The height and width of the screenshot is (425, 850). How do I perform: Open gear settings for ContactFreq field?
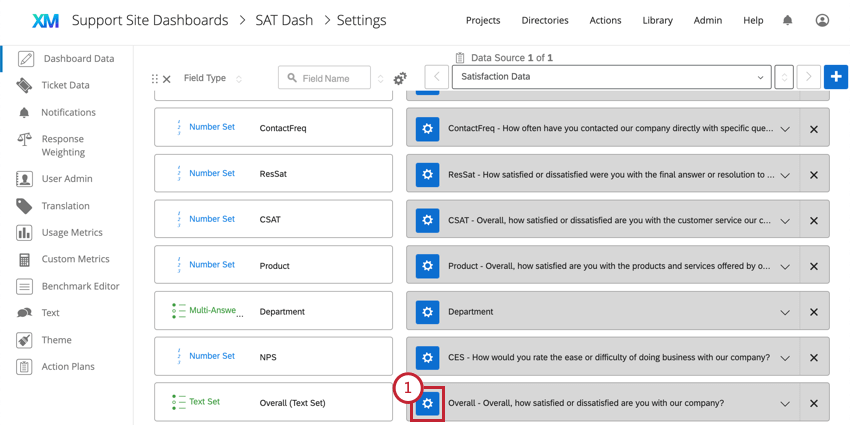click(x=427, y=129)
